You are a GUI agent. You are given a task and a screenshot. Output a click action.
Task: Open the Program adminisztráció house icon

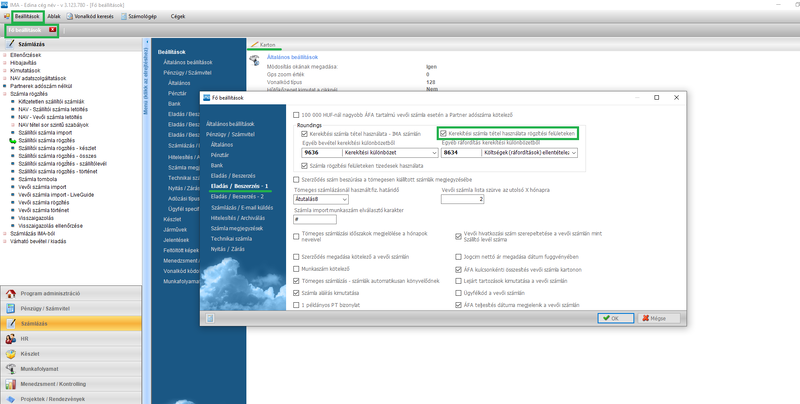click(x=11, y=295)
